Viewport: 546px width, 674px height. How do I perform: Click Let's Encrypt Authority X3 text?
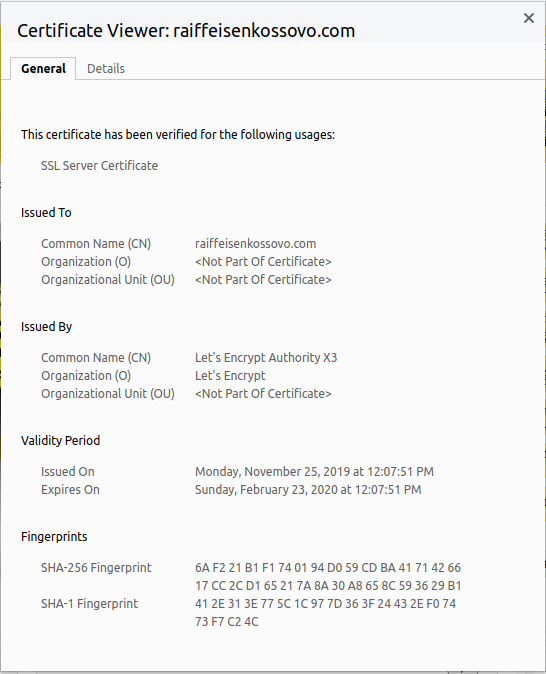click(266, 358)
